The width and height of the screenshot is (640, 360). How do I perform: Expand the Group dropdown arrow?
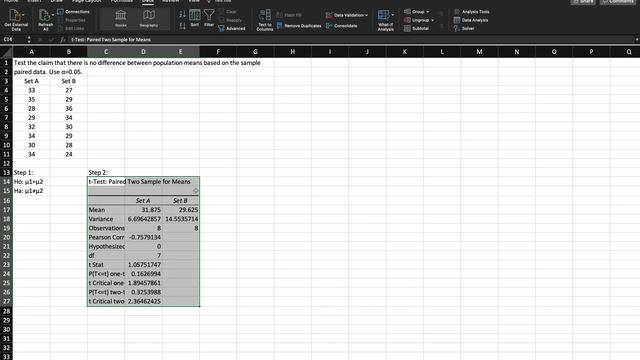click(428, 12)
